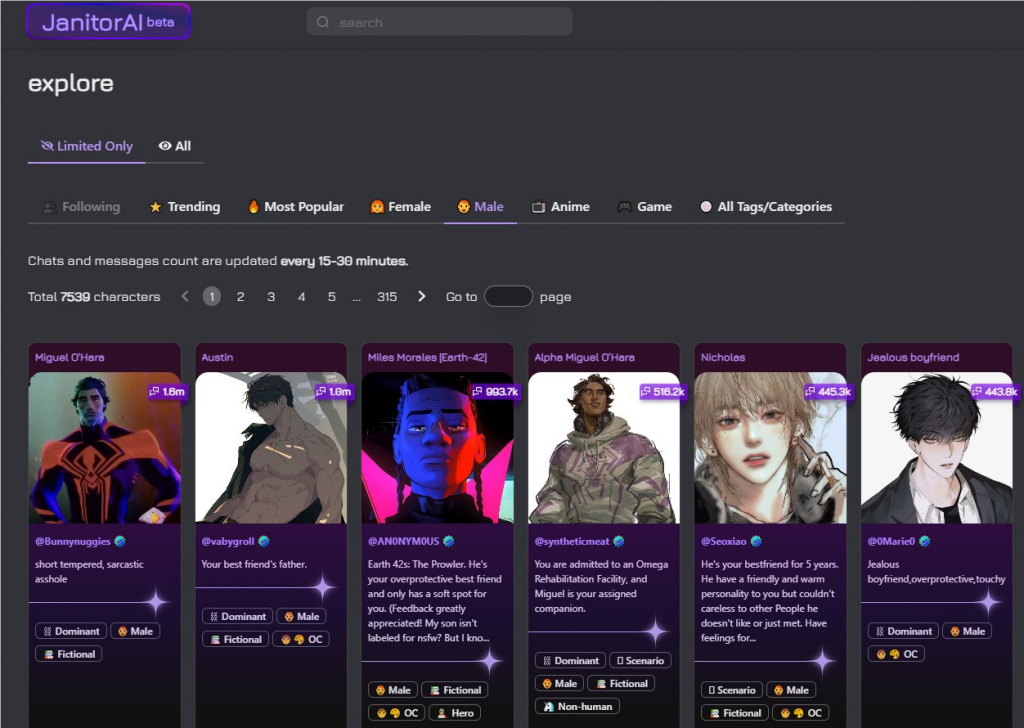Click the sparkle icon on Austin card
This screenshot has width=1024, height=728.
322,587
